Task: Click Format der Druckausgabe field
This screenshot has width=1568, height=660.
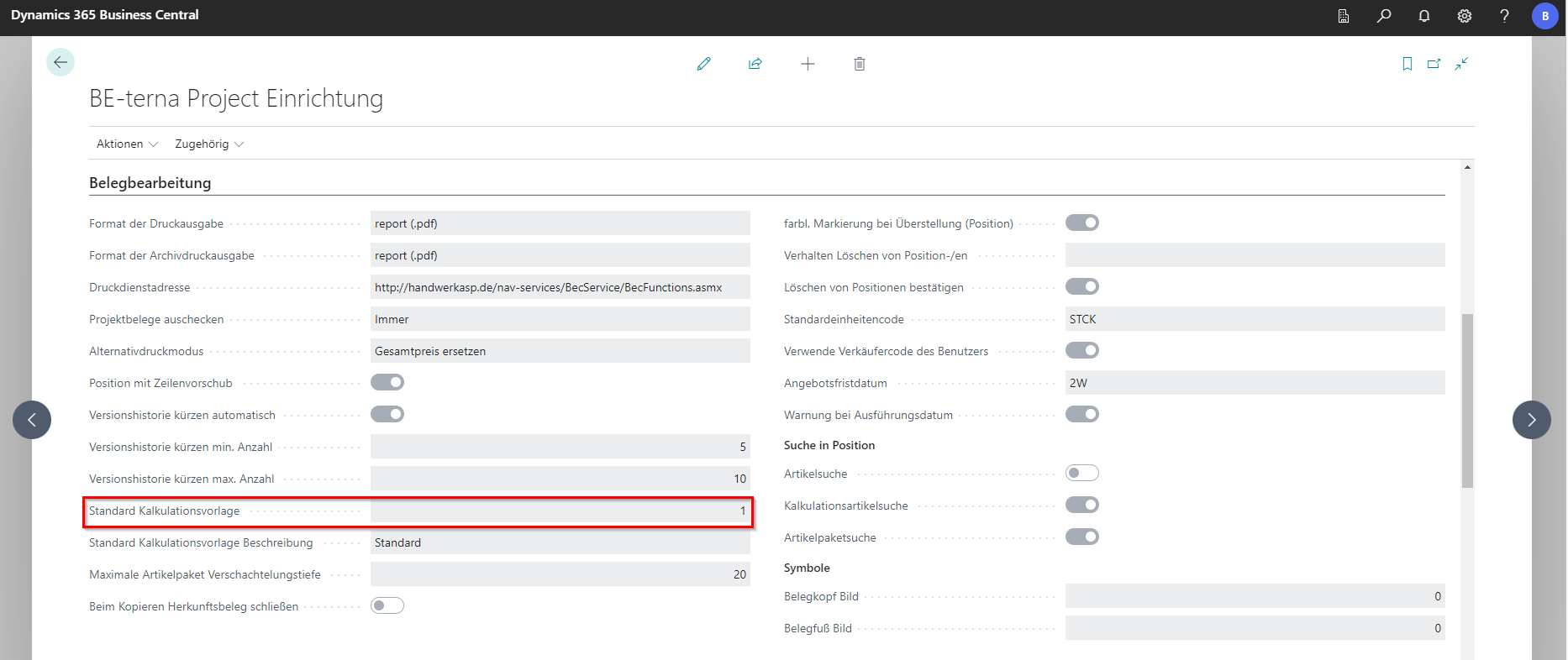Action: click(560, 223)
